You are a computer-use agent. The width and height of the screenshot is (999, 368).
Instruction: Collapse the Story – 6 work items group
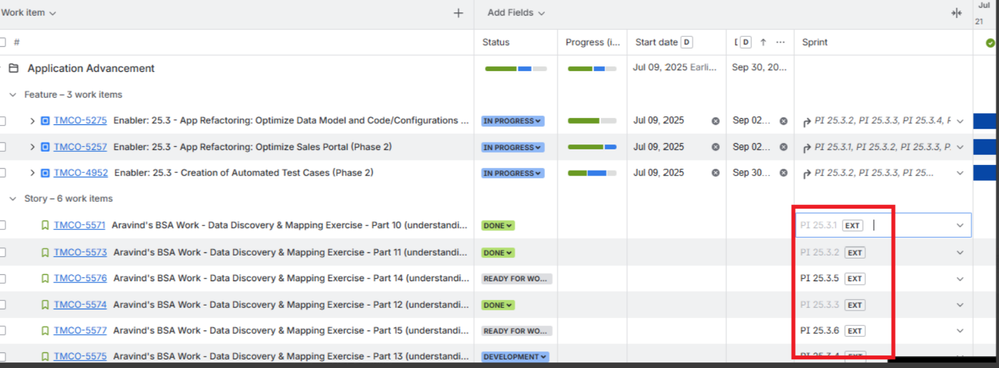point(13,199)
